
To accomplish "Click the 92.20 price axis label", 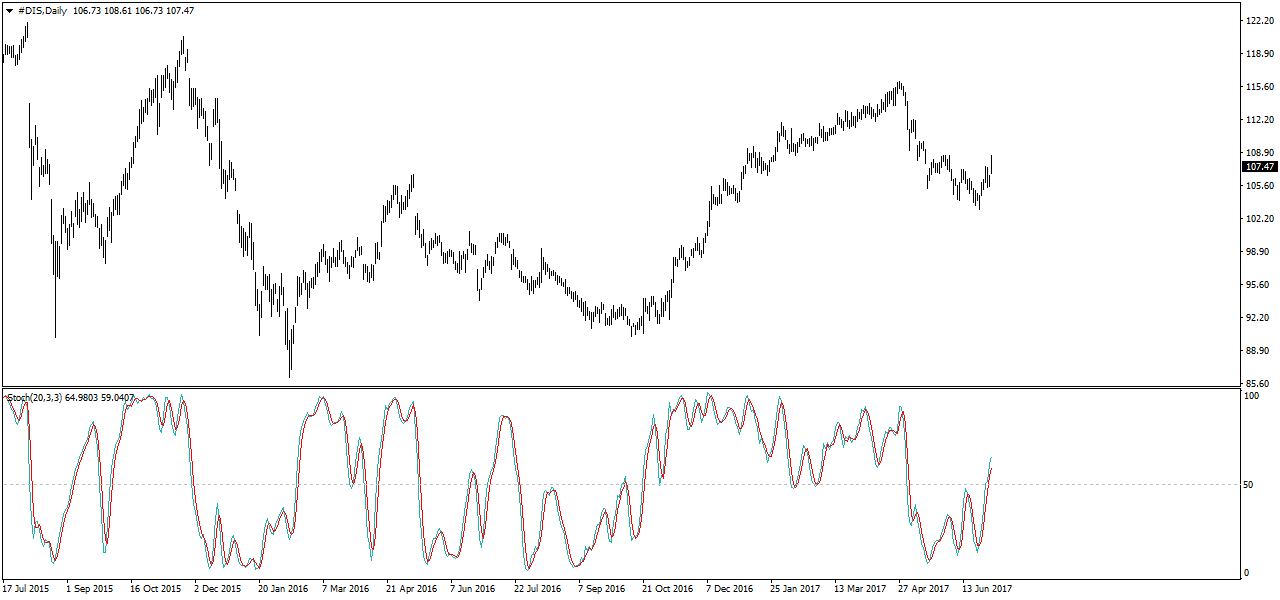I will pos(1258,318).
